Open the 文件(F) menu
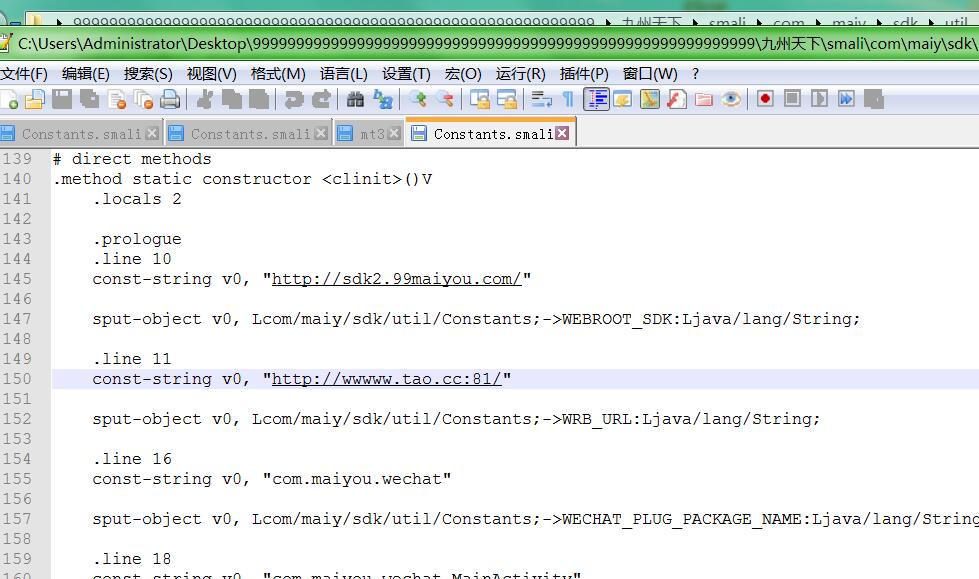 (24, 73)
